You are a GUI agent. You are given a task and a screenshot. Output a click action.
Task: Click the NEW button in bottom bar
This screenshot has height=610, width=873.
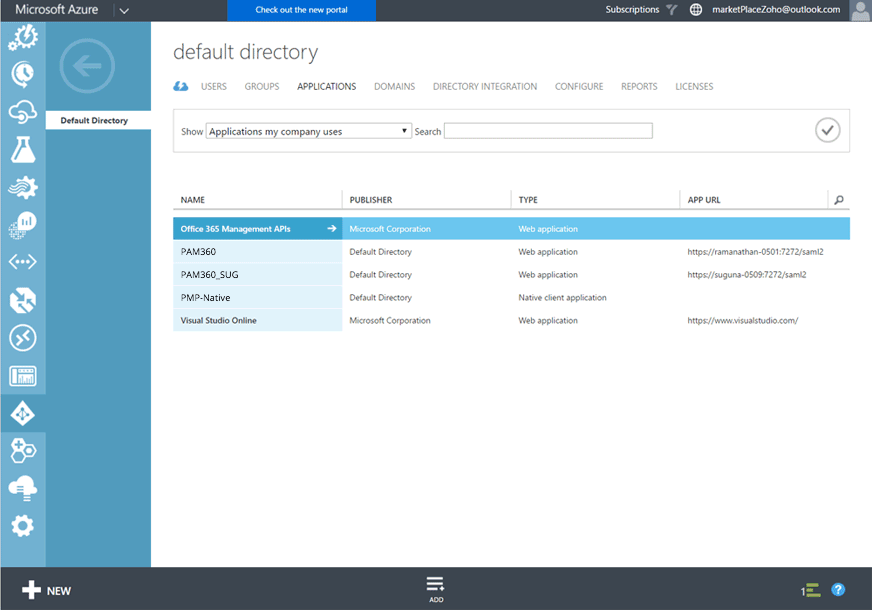tap(46, 590)
